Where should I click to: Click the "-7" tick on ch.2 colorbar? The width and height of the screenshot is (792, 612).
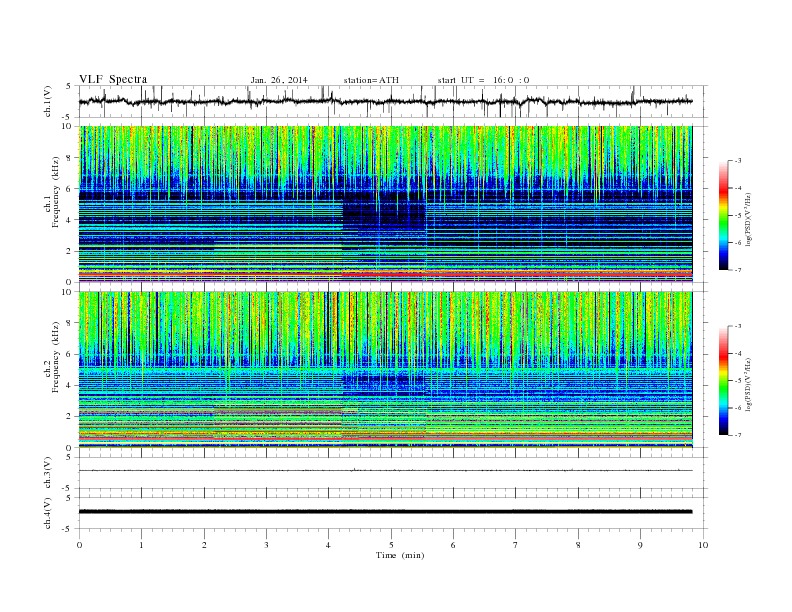tap(737, 435)
